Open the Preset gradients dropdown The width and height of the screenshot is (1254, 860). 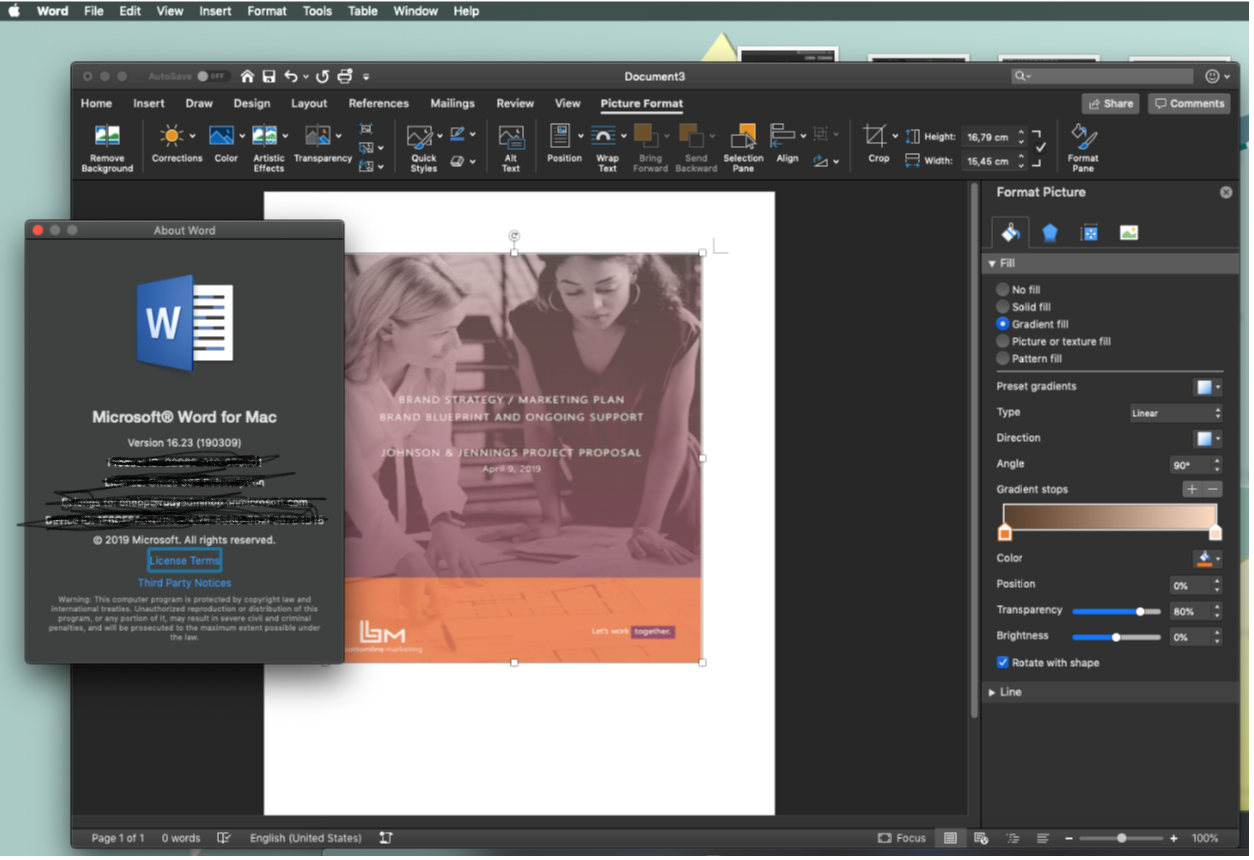pos(1208,387)
